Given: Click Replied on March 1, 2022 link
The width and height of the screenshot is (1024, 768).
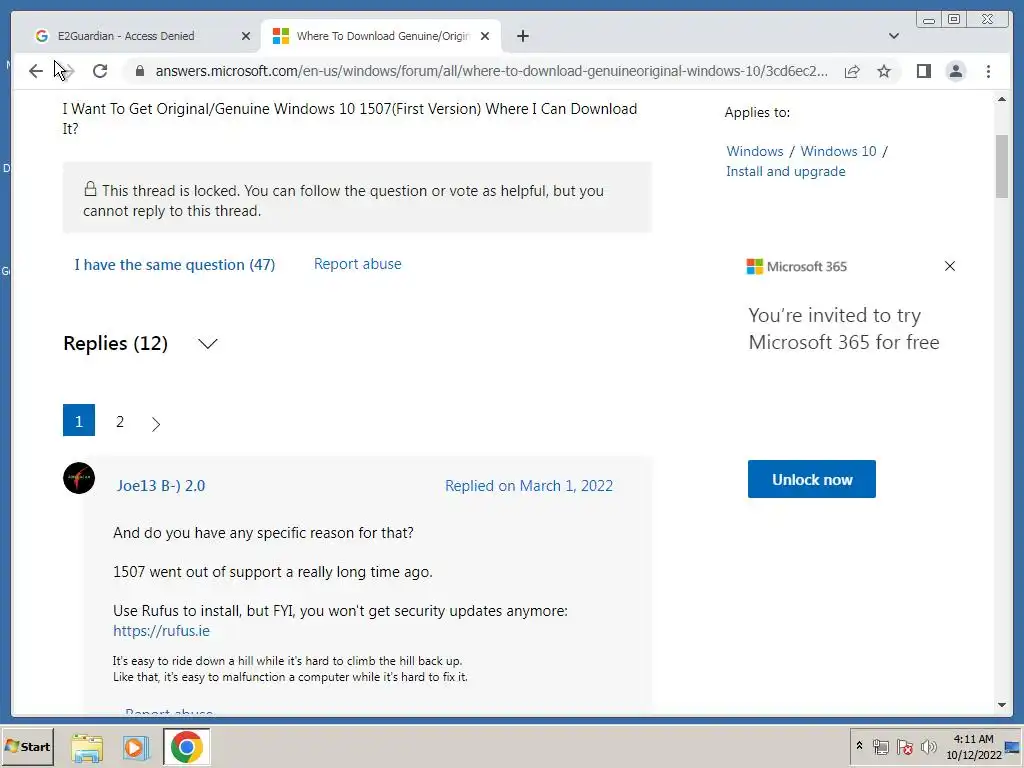Looking at the screenshot, I should pos(528,486).
